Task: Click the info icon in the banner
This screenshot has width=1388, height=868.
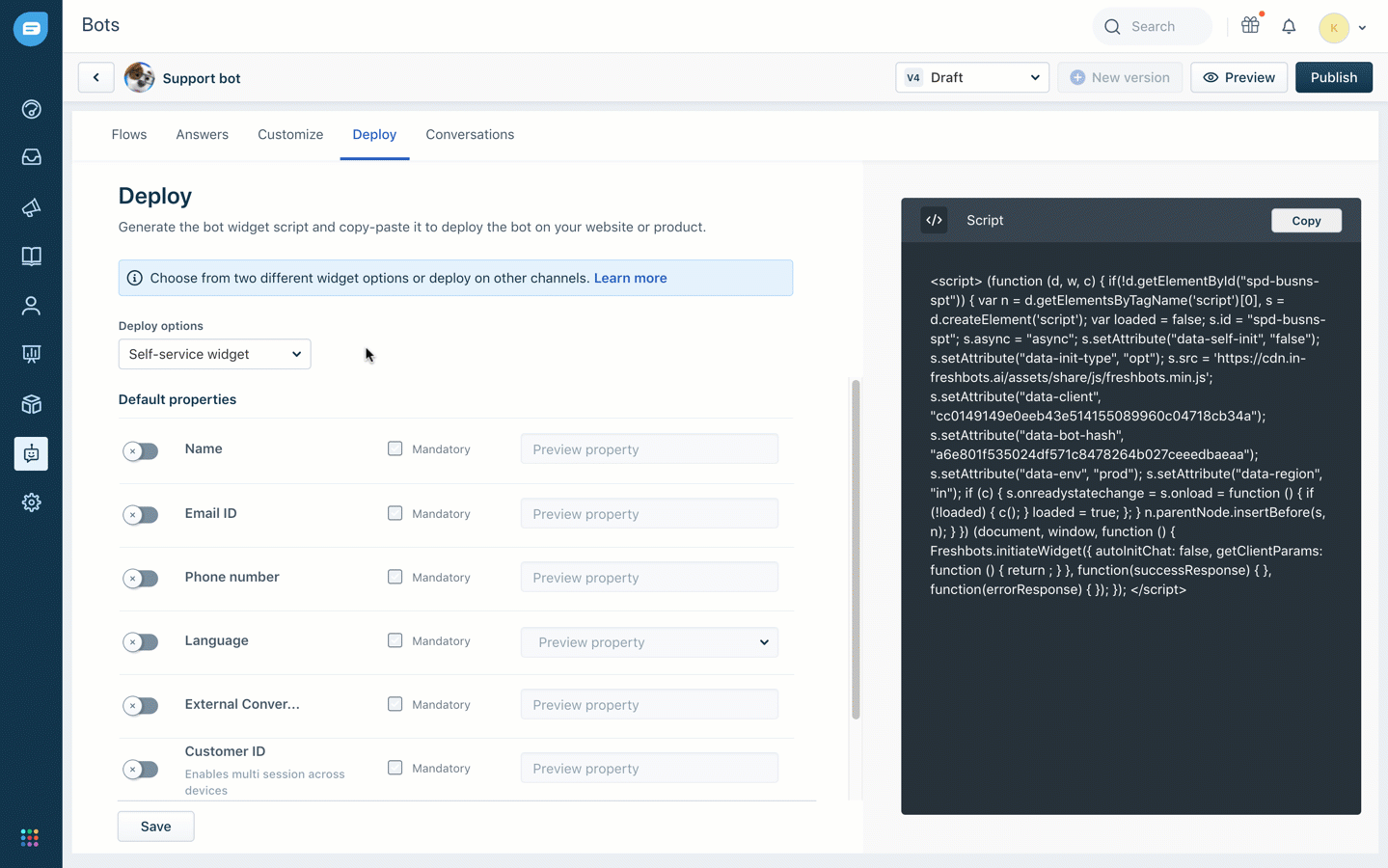Action: click(135, 278)
